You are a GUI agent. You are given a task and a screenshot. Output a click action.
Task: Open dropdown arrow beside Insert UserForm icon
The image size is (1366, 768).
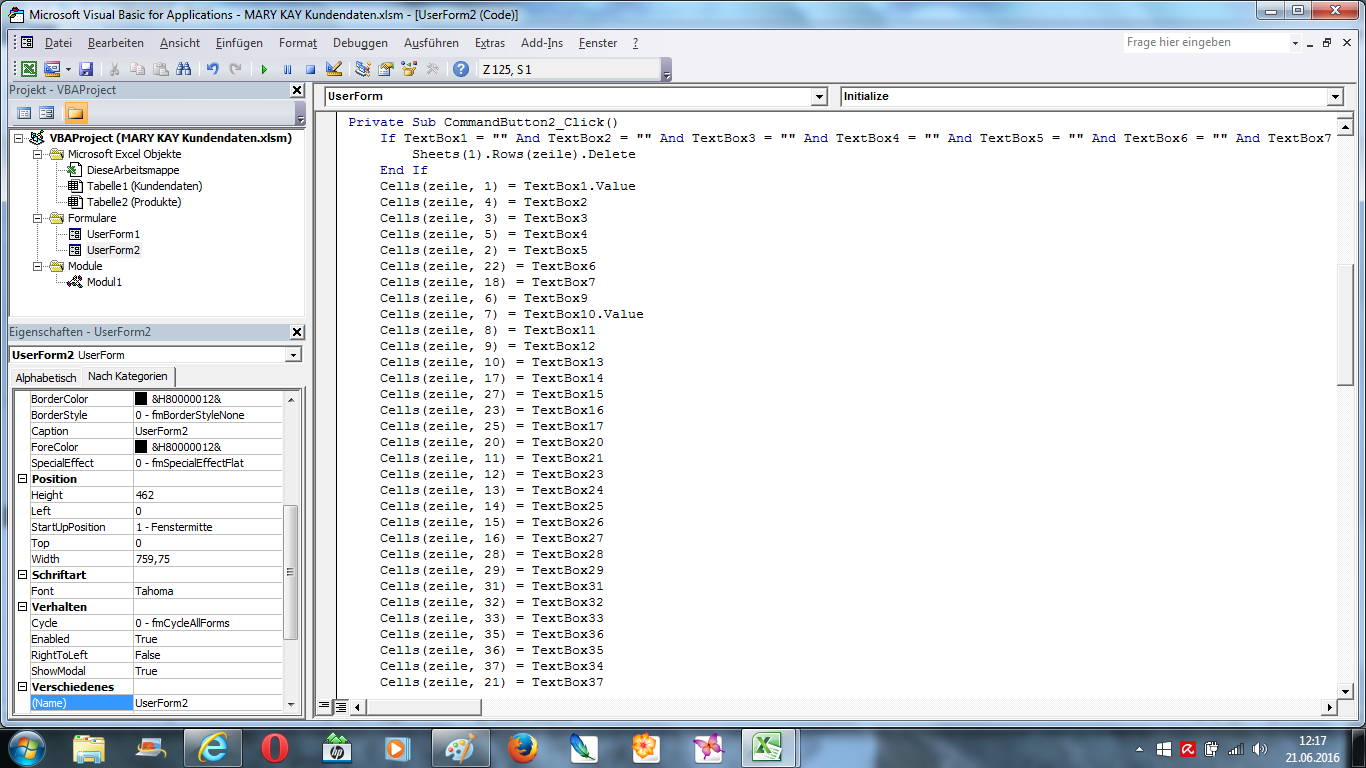pyautogui.click(x=68, y=69)
